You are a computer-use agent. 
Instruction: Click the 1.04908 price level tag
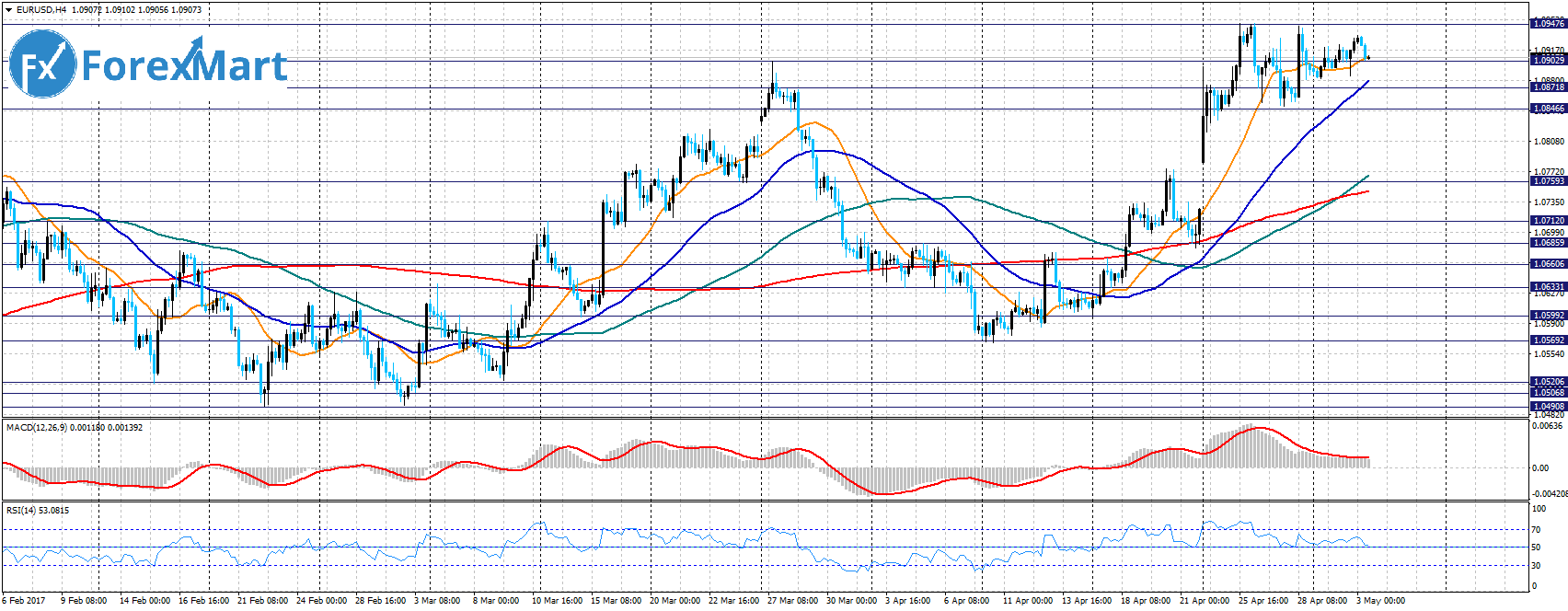pos(1548,407)
